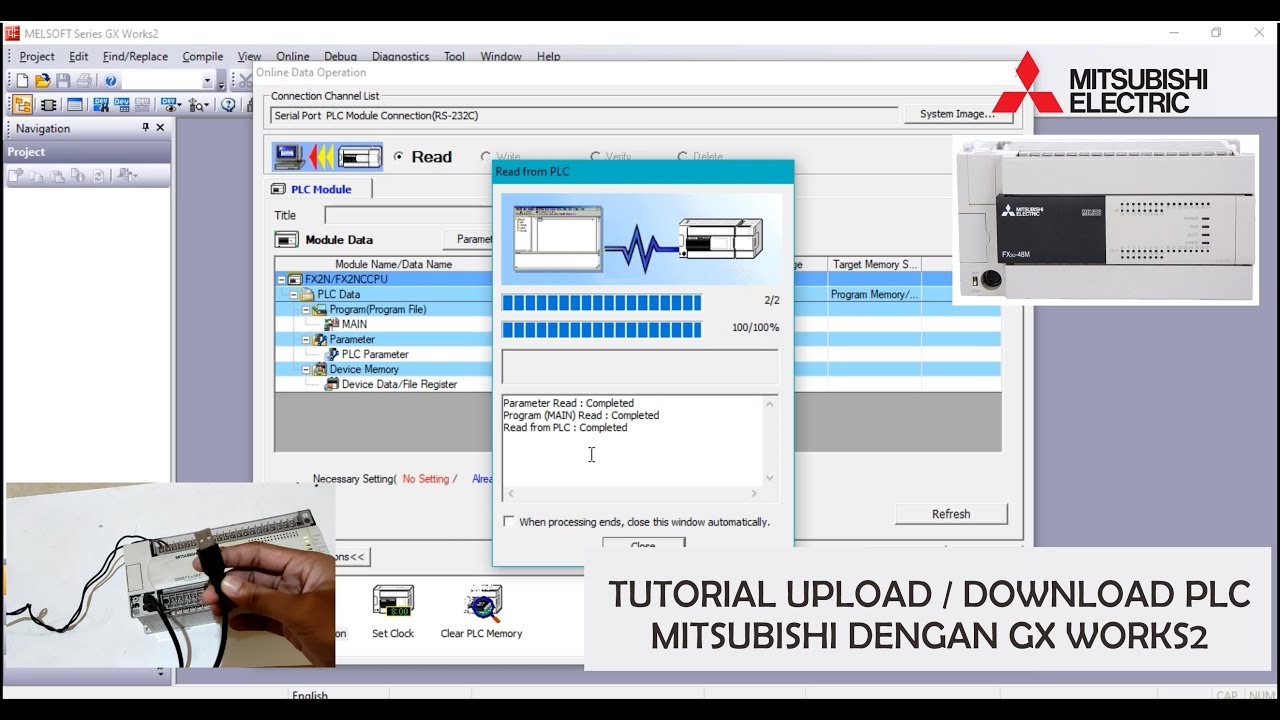Enable auto-close when processing ends checkbox
The width and height of the screenshot is (1280, 720).
[509, 522]
